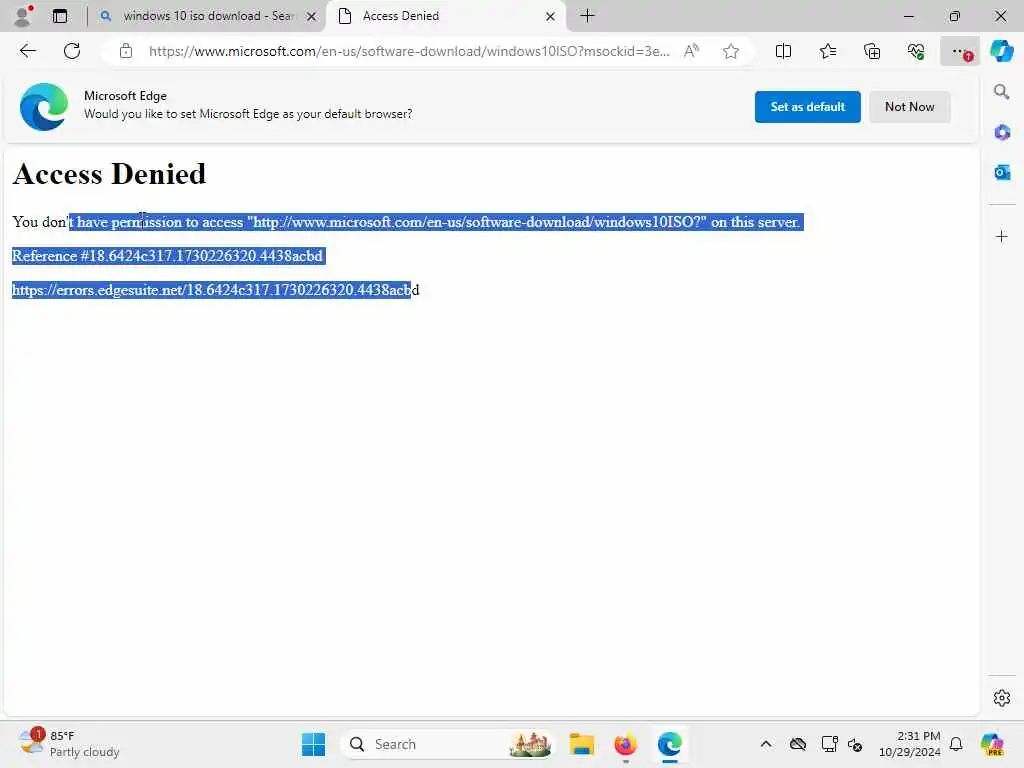
Task: Open the sidebar settings gear
Action: (1002, 698)
